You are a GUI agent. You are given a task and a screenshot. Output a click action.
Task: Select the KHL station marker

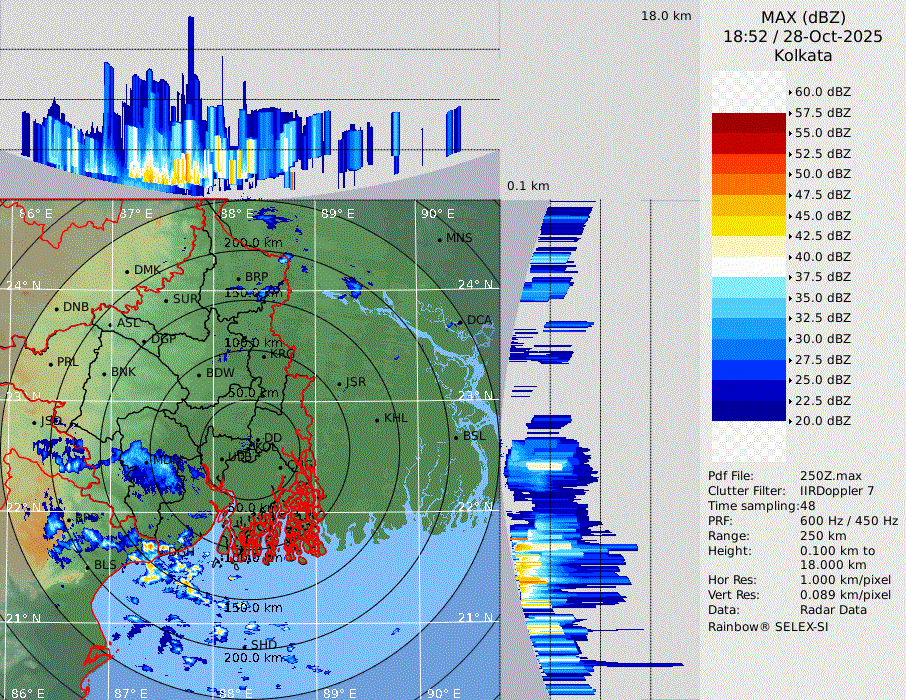tap(378, 419)
